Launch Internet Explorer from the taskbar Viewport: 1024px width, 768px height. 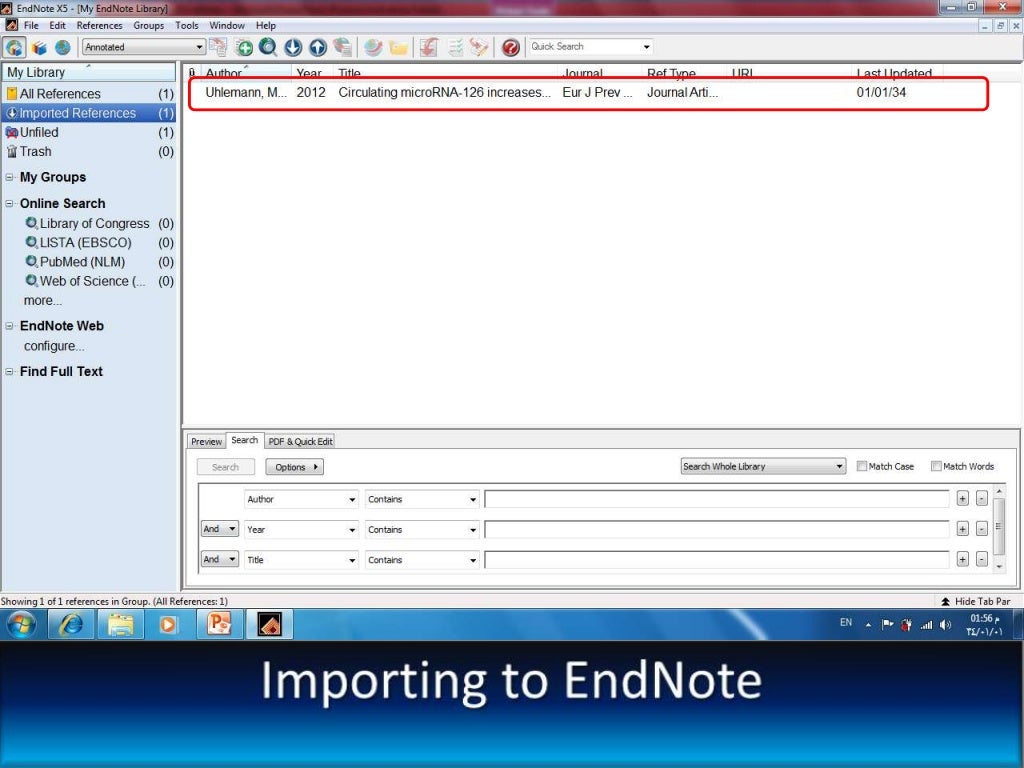point(71,624)
